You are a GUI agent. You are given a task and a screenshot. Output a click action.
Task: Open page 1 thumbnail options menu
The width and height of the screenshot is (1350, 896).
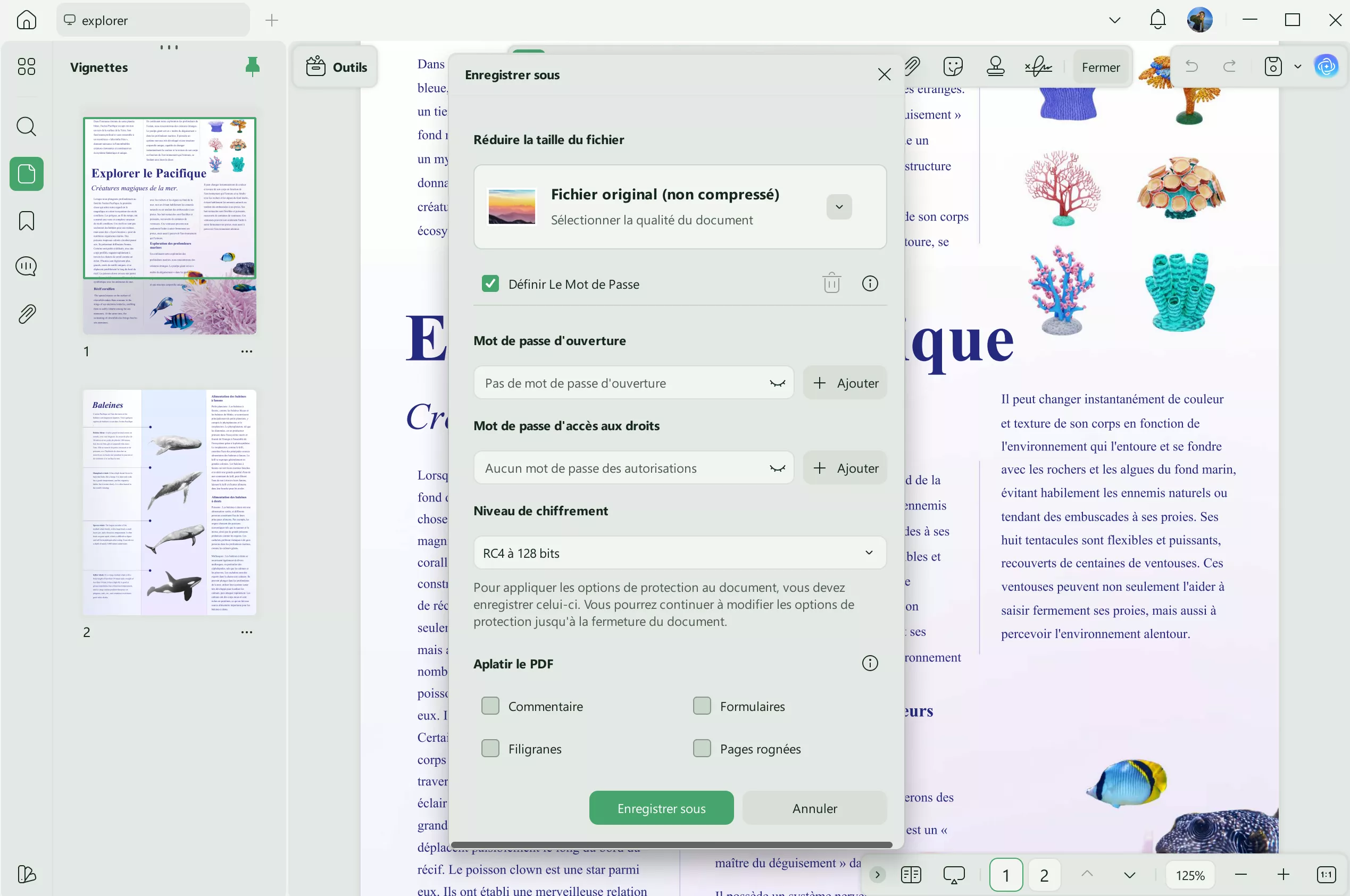[x=247, y=351]
